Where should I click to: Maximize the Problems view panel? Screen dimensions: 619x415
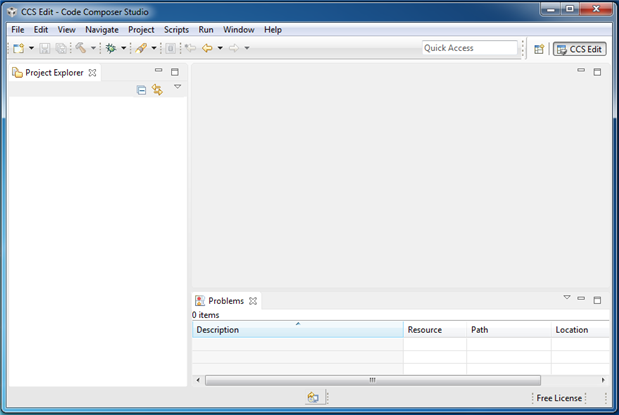click(x=598, y=299)
